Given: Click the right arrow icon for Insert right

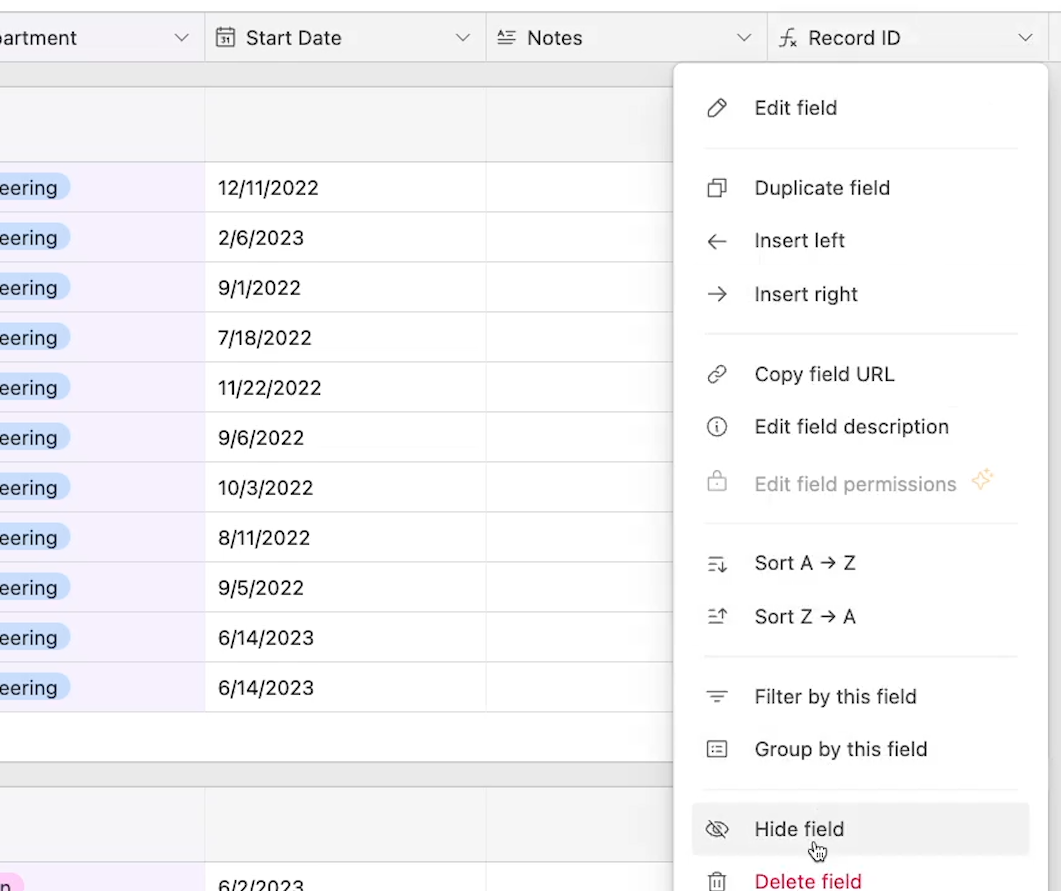Looking at the screenshot, I should coord(717,294).
